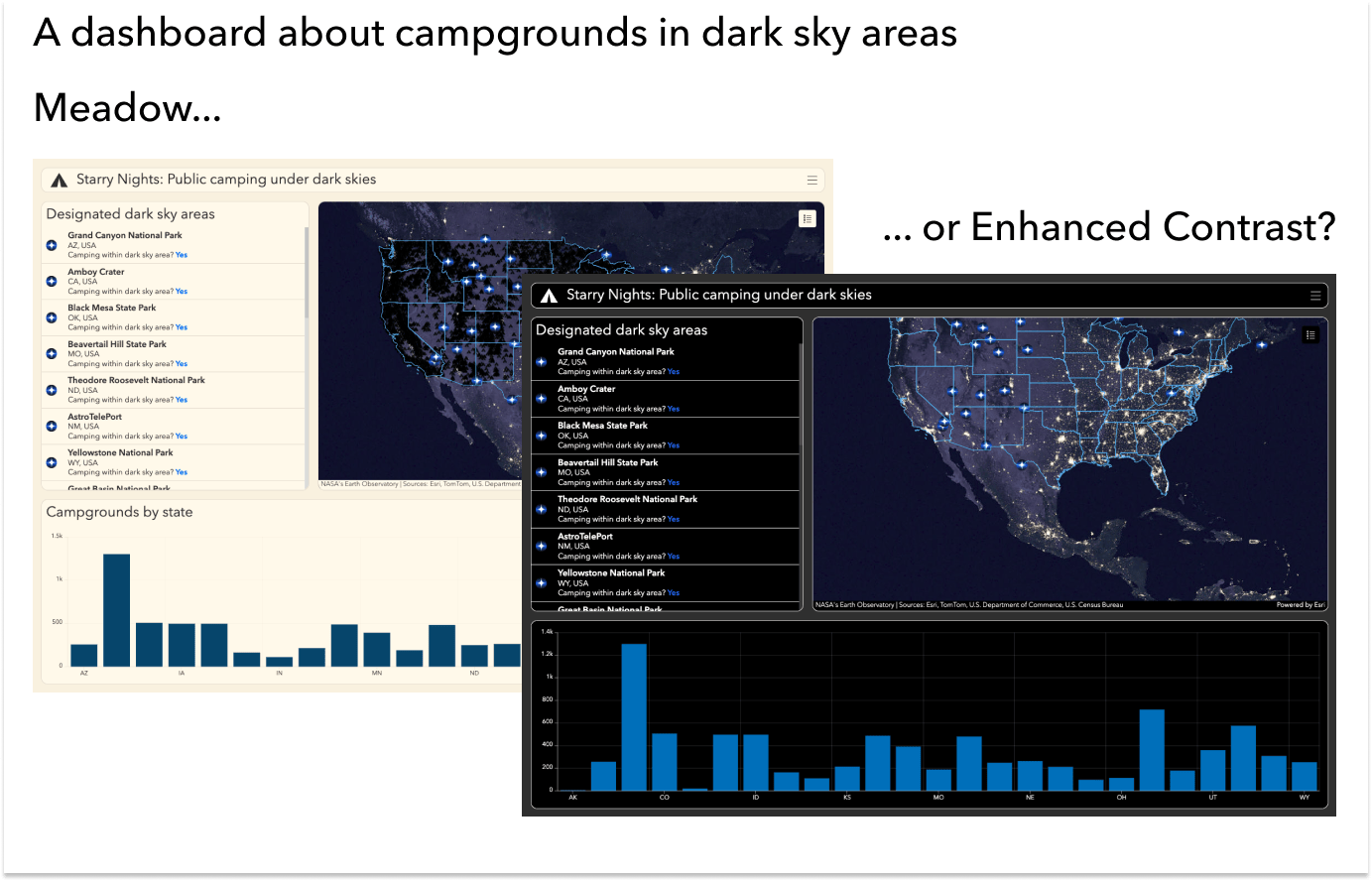1372x881 pixels.
Task: Select AstroTelePort in the Meadow list
Action: [174, 427]
